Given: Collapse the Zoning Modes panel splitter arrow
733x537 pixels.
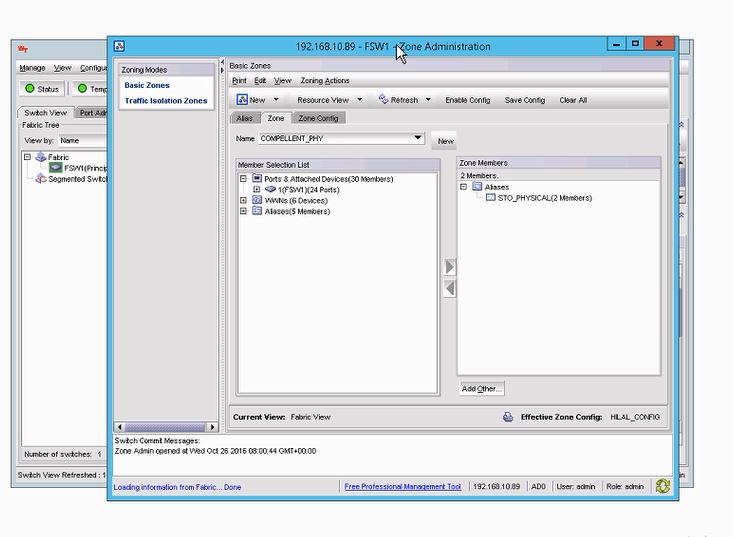Looking at the screenshot, I should [x=223, y=62].
